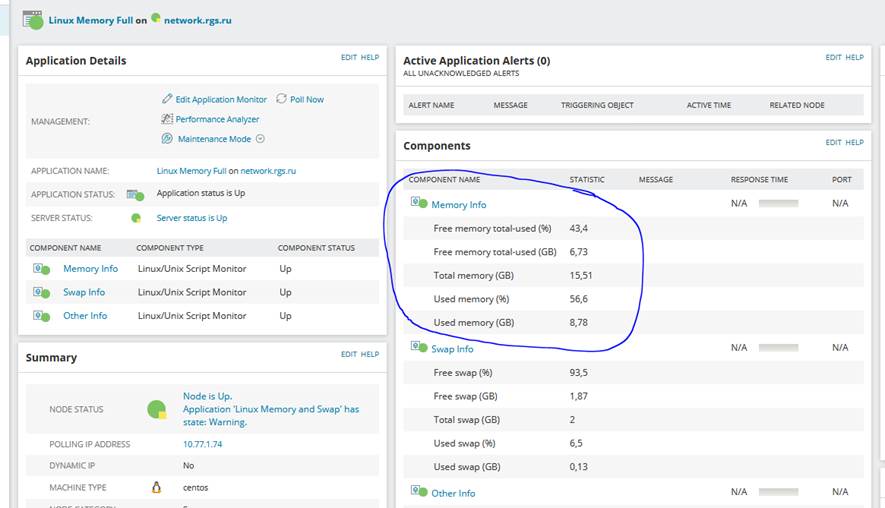Click the Other Info status icon in Components panel

pos(419,492)
